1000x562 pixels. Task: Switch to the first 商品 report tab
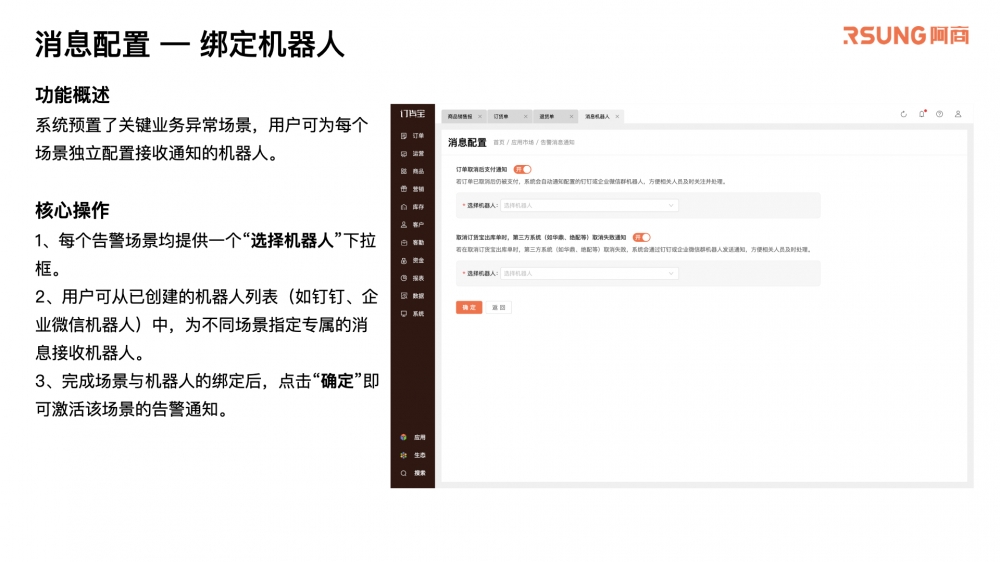460,117
